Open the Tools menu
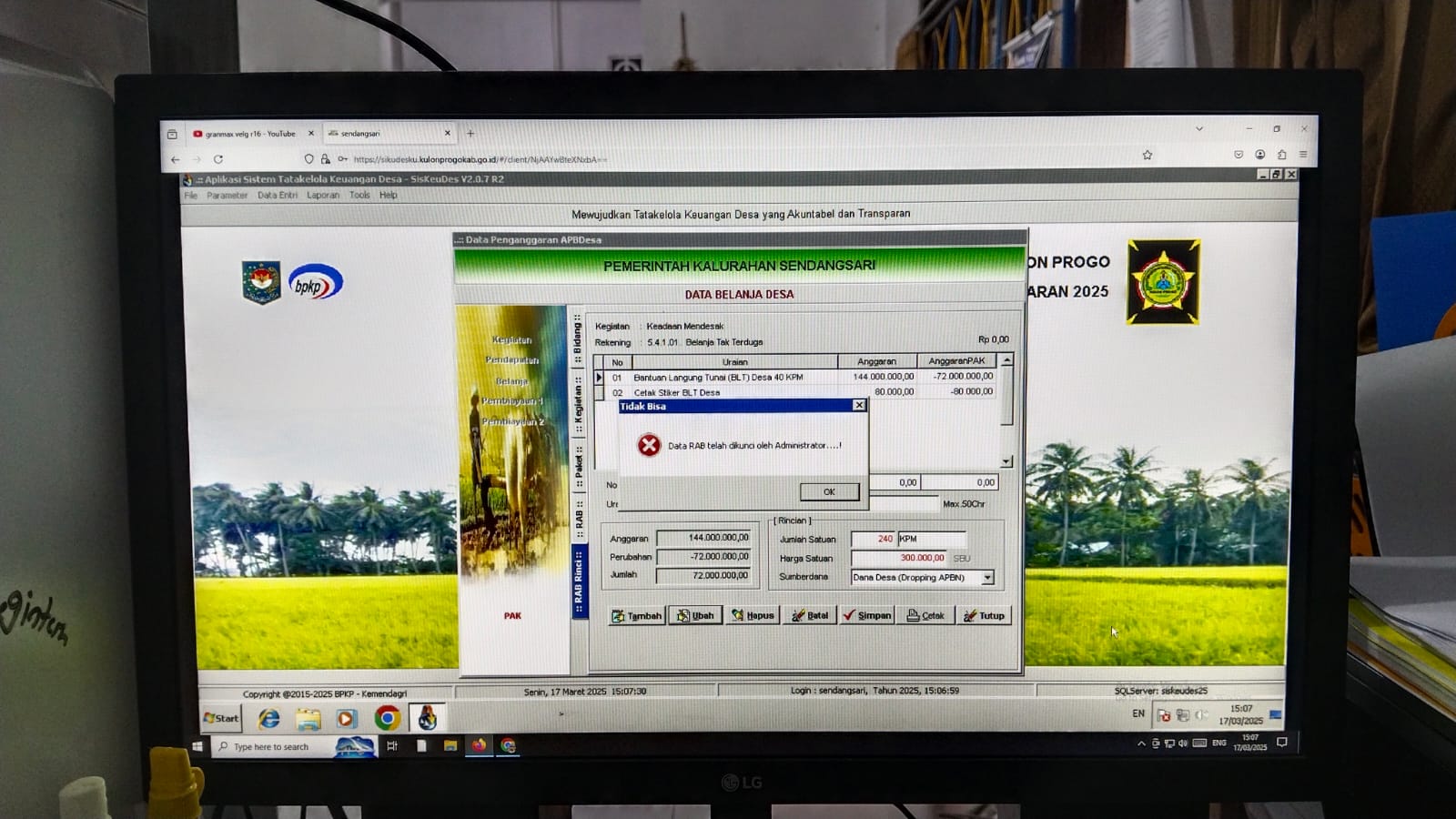 359,196
